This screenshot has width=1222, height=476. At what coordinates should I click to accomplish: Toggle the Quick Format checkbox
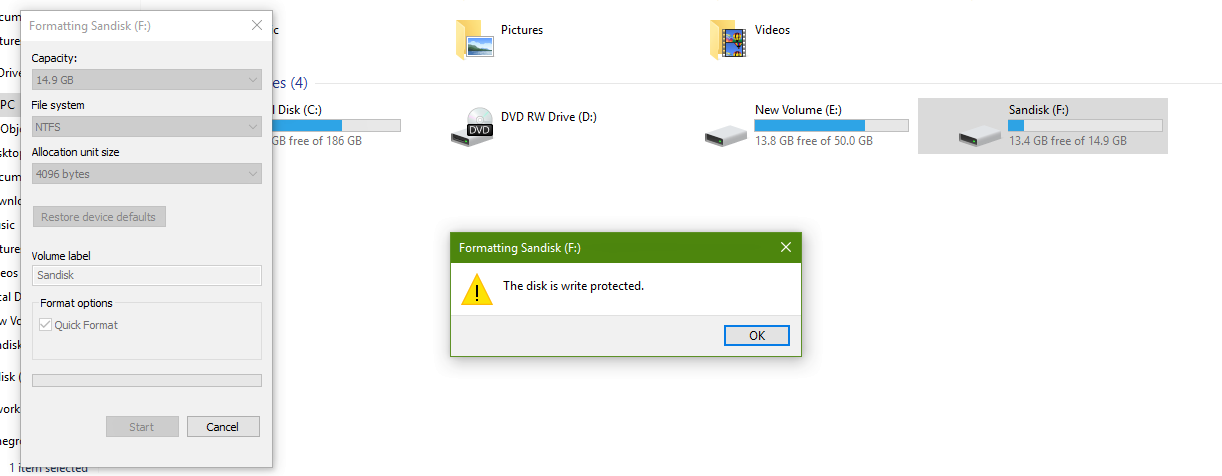(x=45, y=325)
